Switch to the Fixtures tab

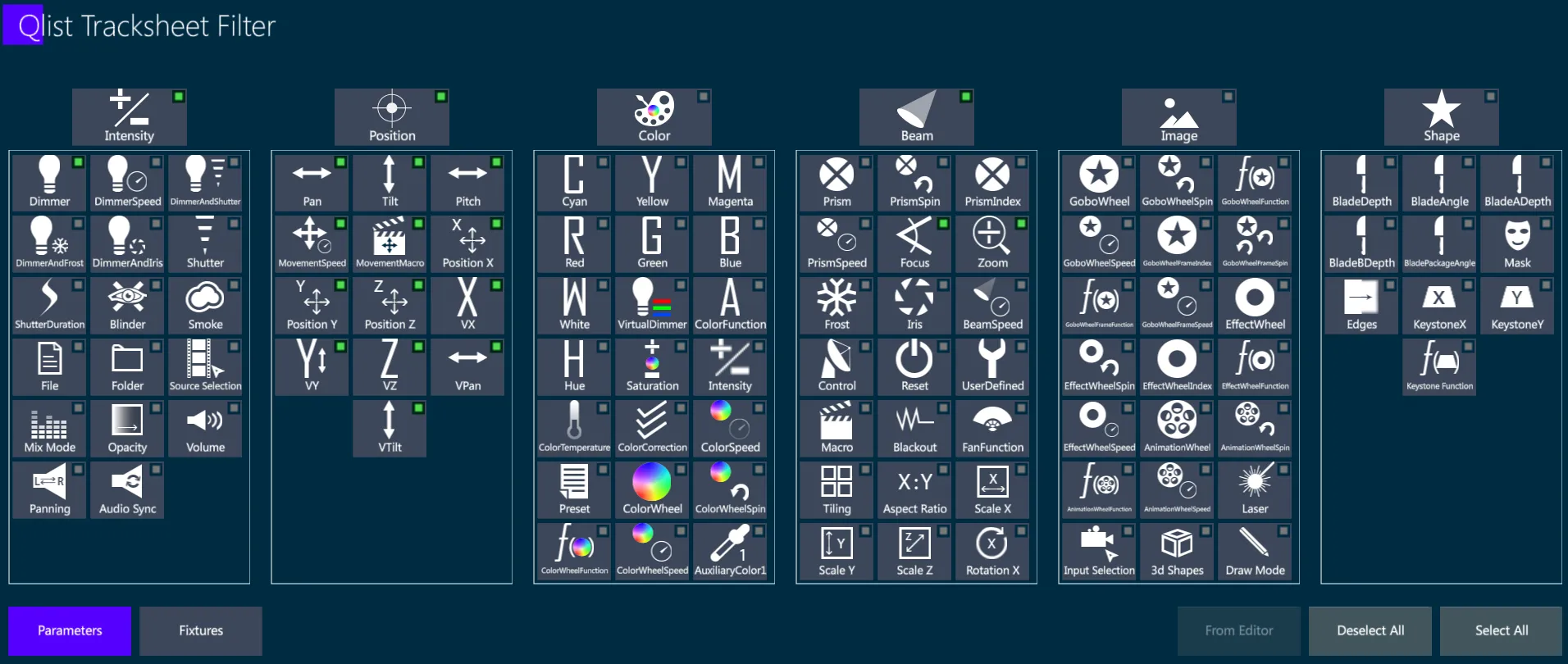point(201,630)
